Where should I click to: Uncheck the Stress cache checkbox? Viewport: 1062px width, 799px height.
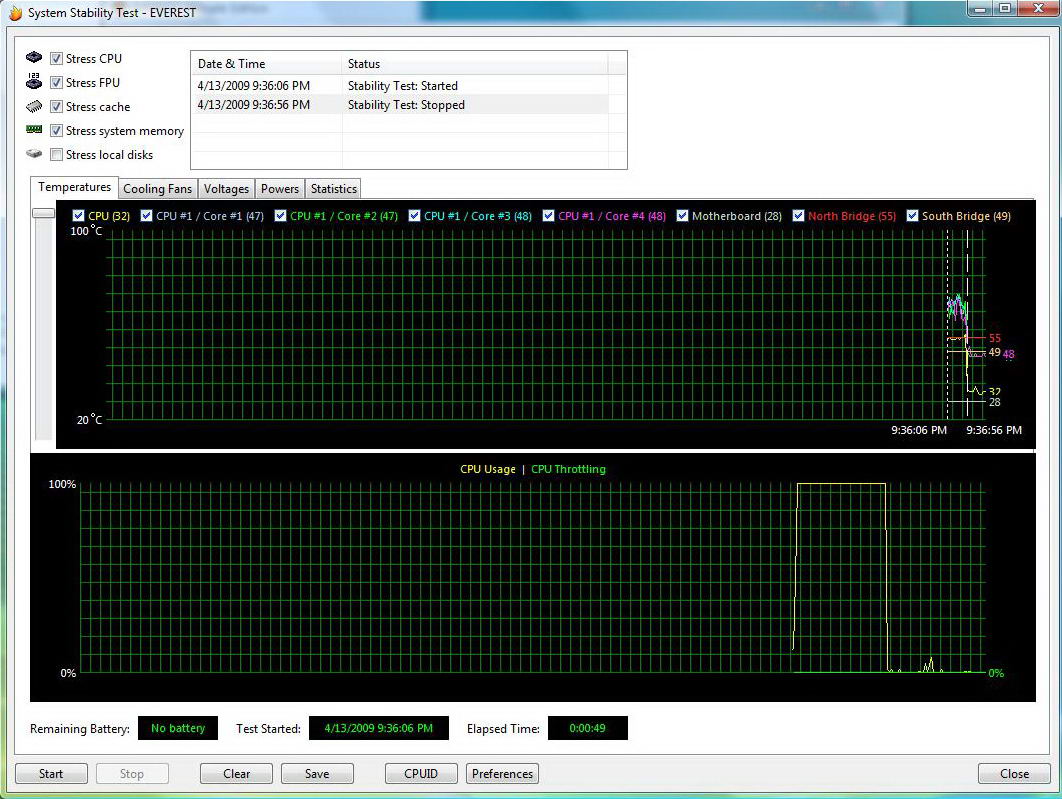56,106
